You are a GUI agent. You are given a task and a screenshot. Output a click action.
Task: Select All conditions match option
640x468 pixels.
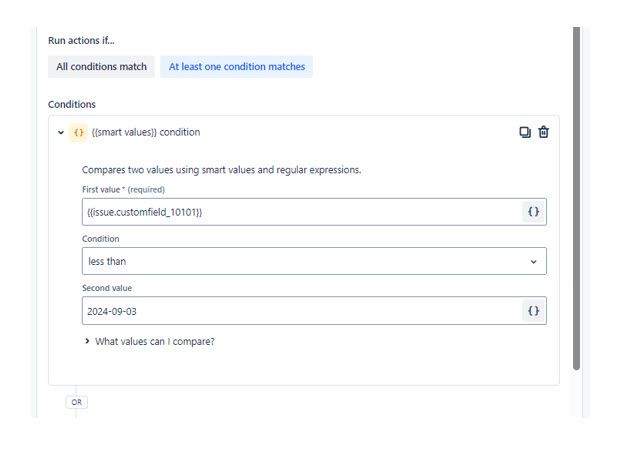pos(101,67)
